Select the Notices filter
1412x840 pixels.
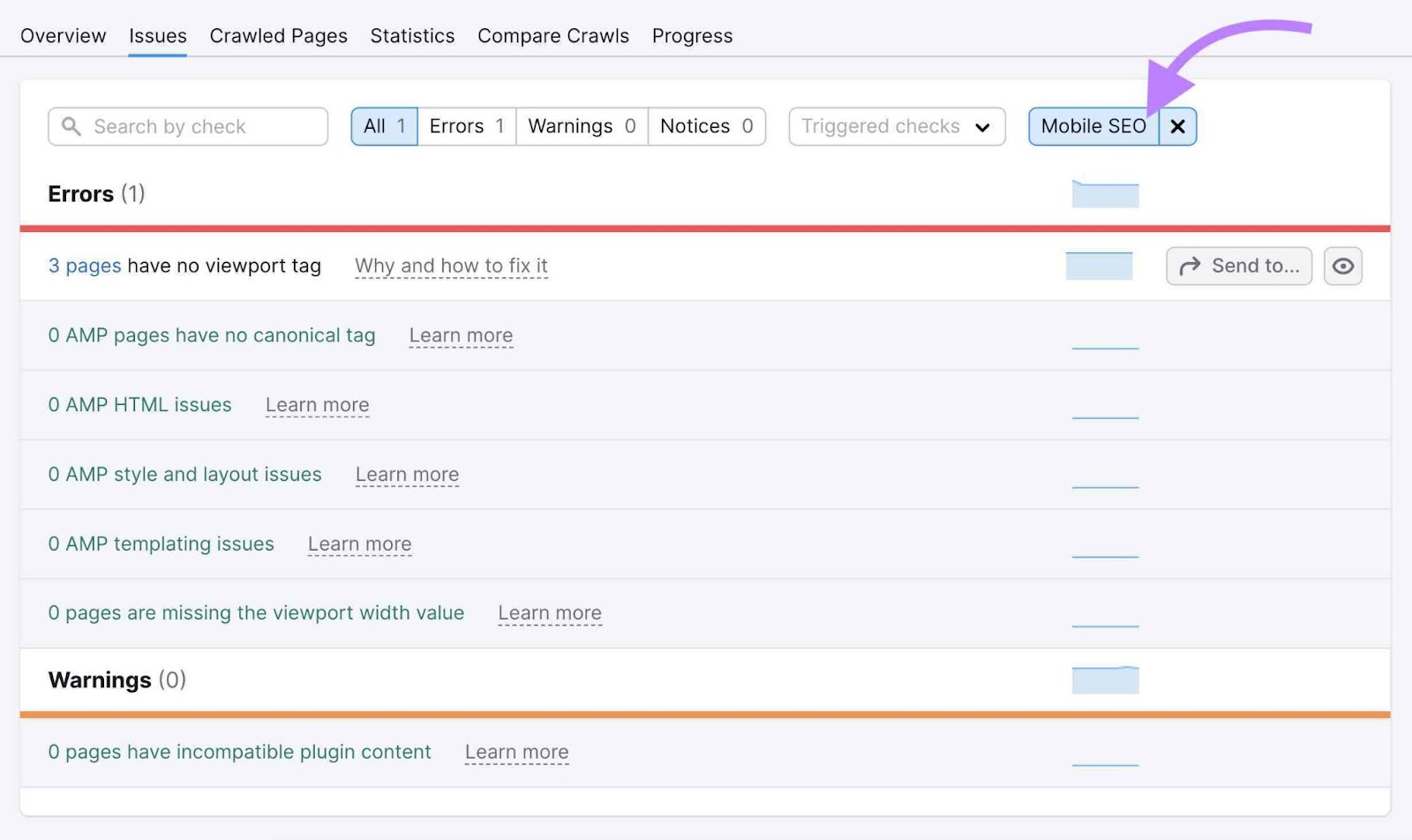pyautogui.click(x=706, y=125)
